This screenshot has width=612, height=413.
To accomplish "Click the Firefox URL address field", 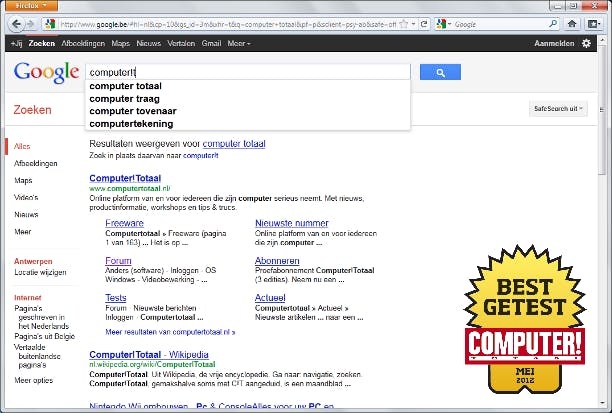I will tap(228, 24).
